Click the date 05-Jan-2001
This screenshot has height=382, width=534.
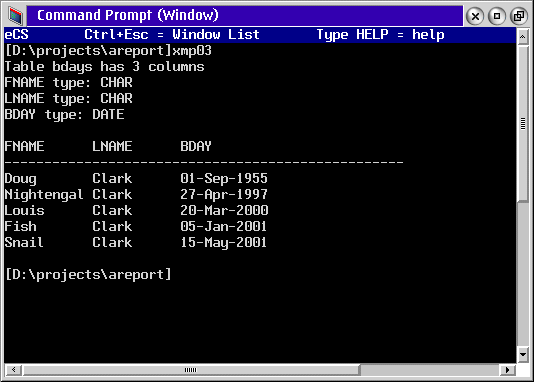pos(223,226)
